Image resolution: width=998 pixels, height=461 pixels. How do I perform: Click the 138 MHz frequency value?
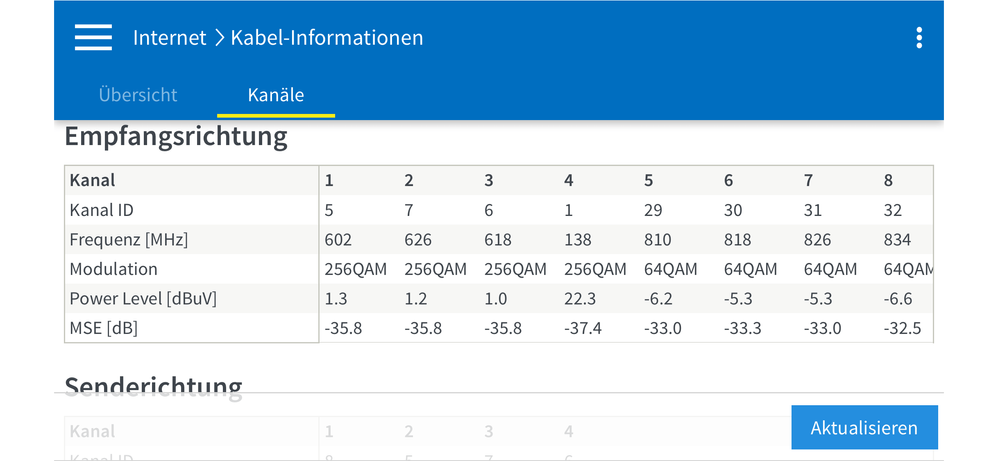coord(578,240)
